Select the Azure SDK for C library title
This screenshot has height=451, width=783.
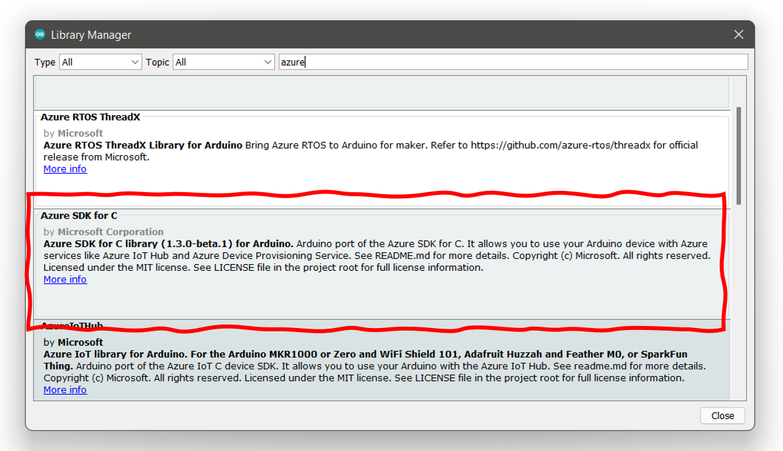coord(79,215)
